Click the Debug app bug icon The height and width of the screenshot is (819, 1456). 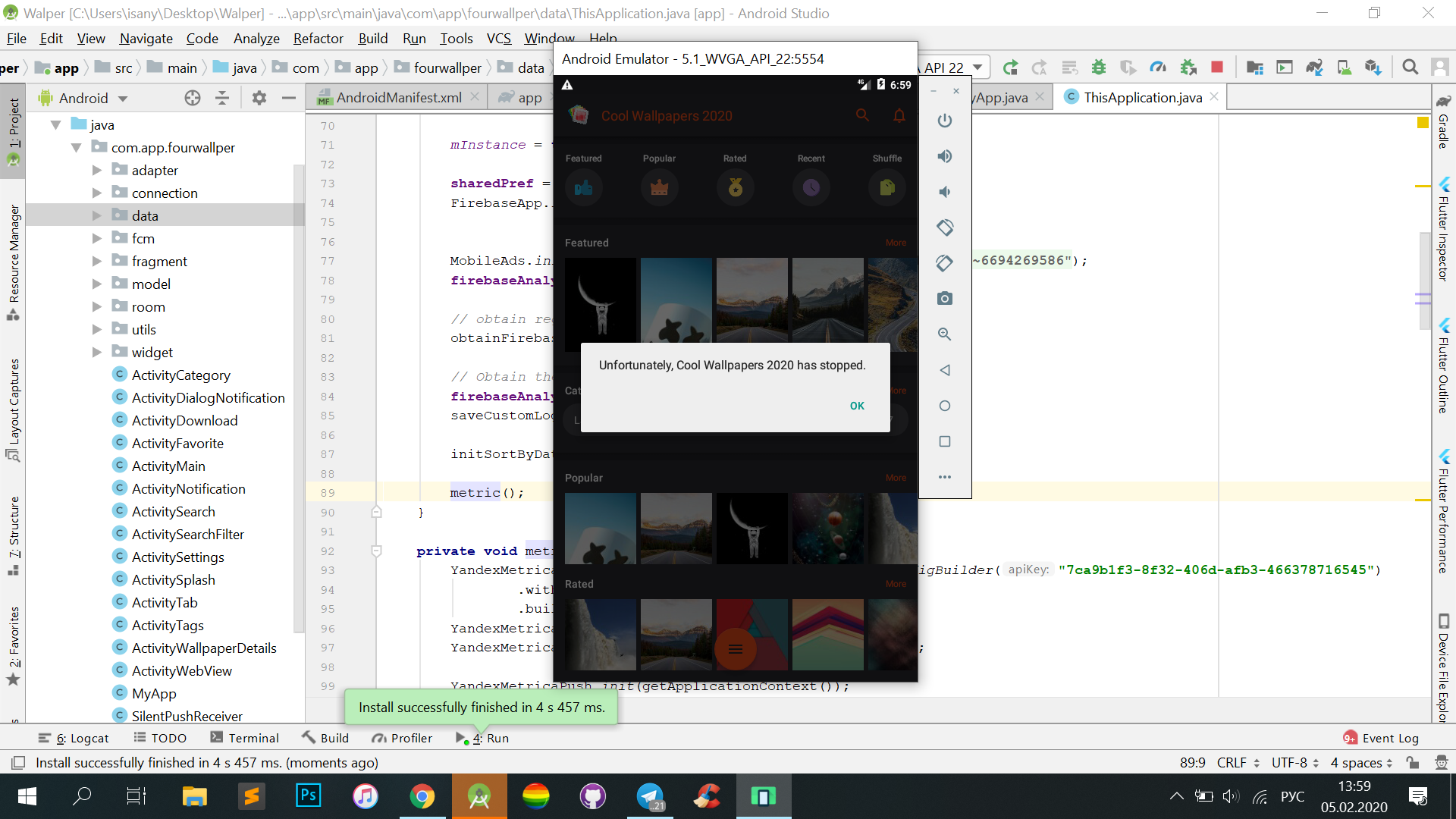(1098, 67)
